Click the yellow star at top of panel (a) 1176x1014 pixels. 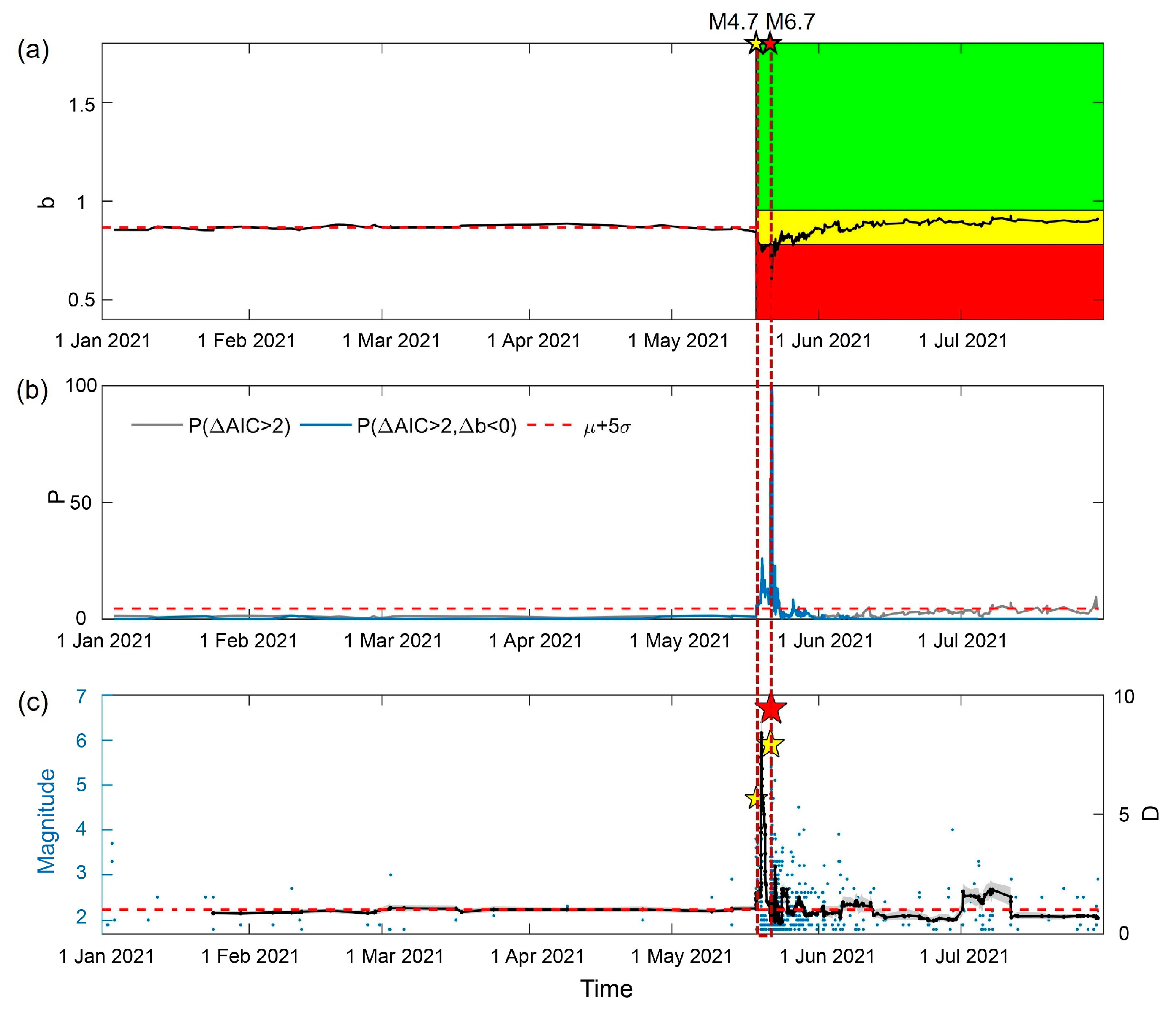(x=755, y=43)
